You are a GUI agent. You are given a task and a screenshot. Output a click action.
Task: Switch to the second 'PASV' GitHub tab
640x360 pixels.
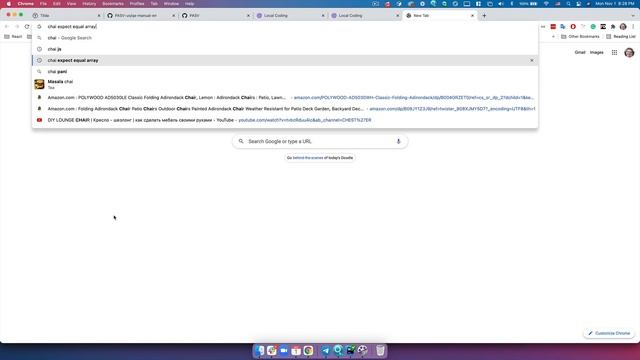coord(215,16)
